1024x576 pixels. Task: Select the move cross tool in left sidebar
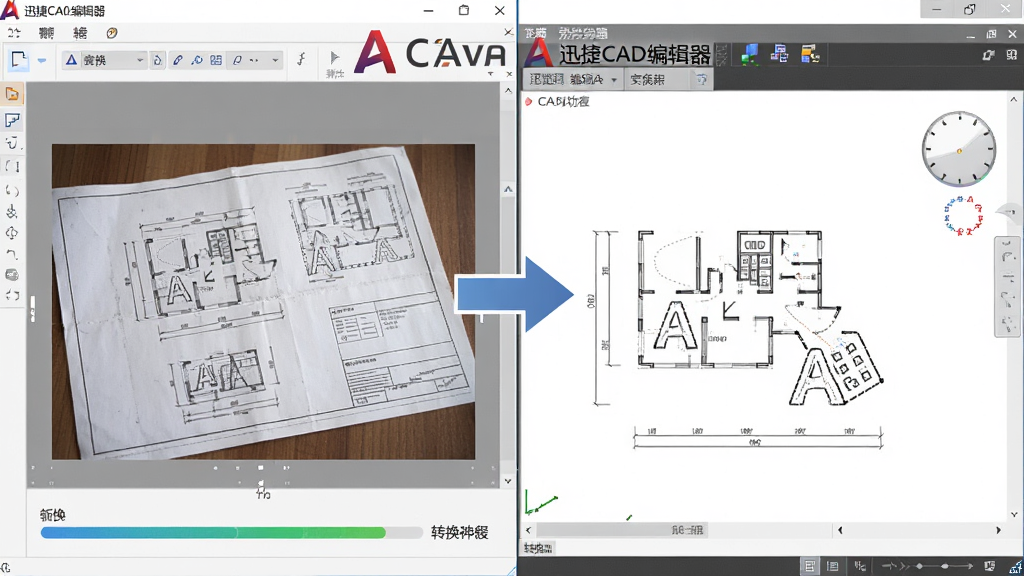(x=12, y=233)
